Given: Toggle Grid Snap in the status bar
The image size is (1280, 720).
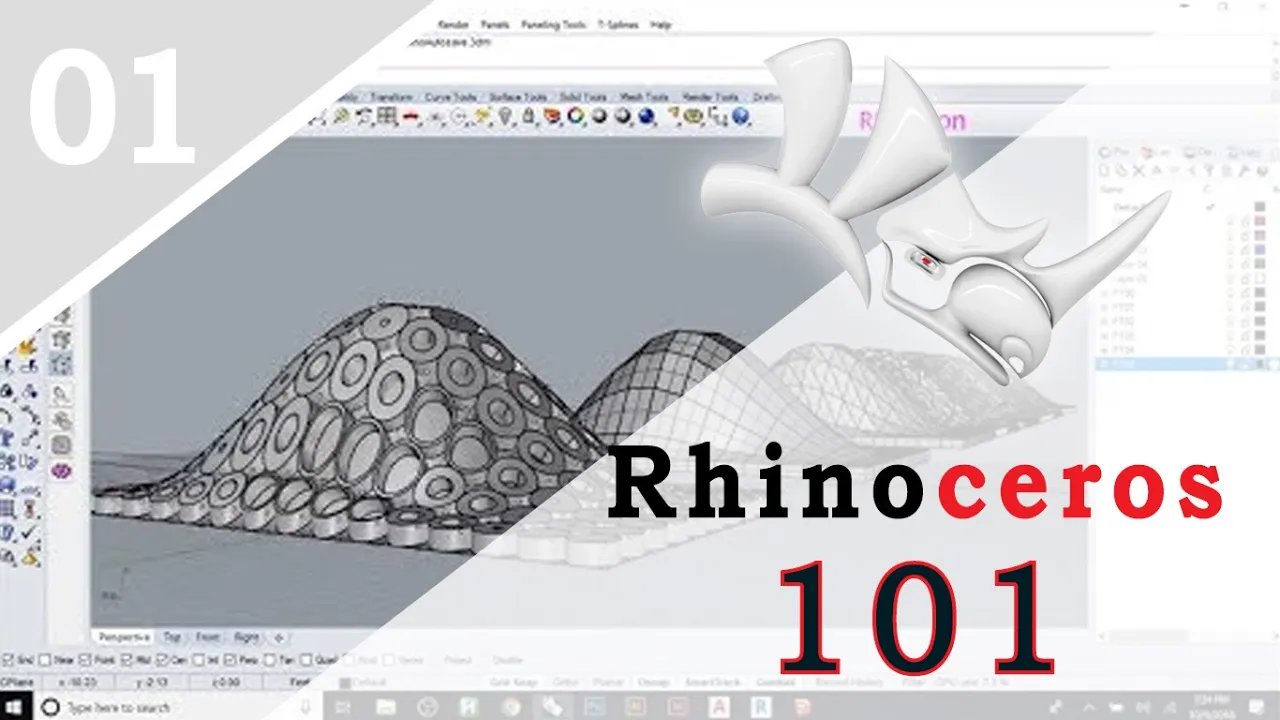Looking at the screenshot, I should pos(516,682).
